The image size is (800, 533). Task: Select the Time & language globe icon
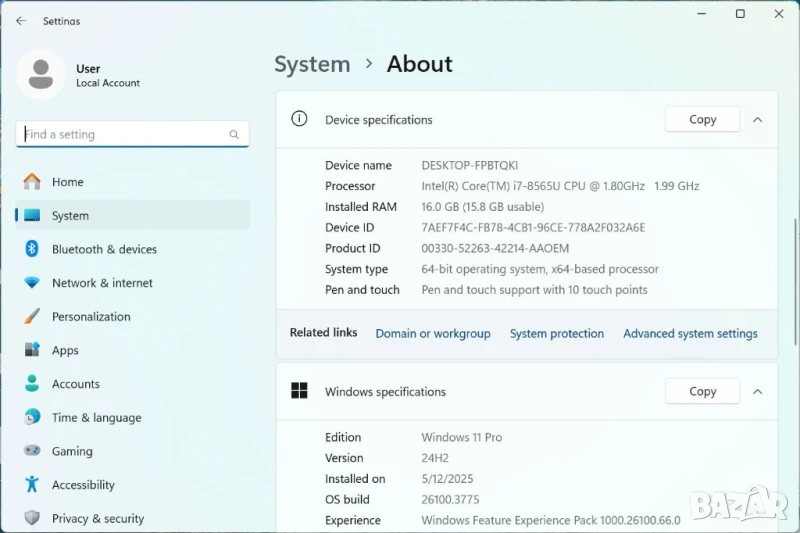(x=32, y=418)
